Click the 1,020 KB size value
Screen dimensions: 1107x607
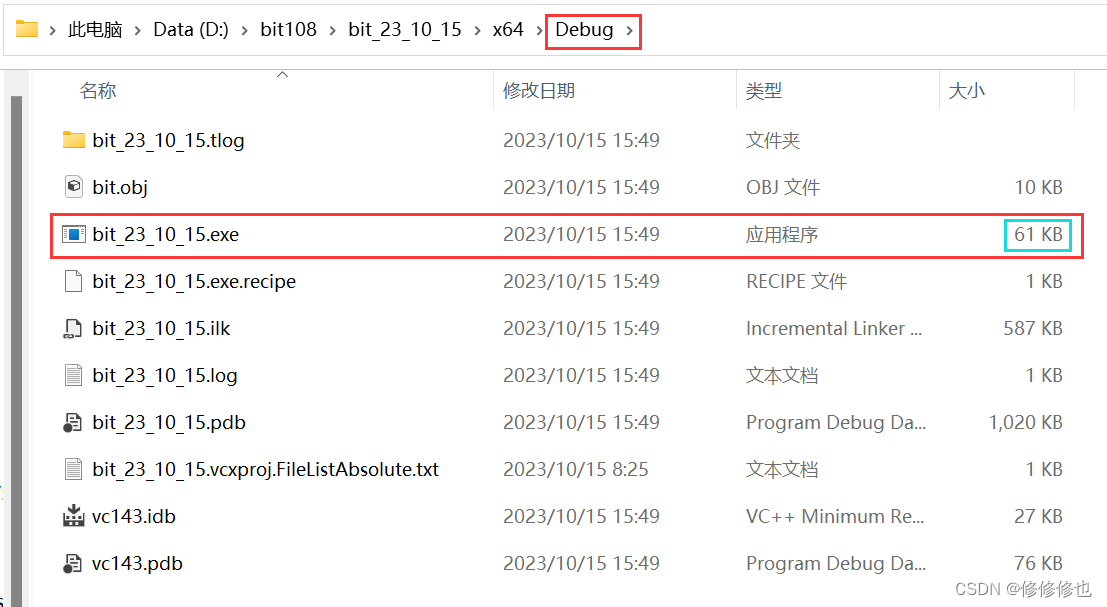tap(1026, 422)
